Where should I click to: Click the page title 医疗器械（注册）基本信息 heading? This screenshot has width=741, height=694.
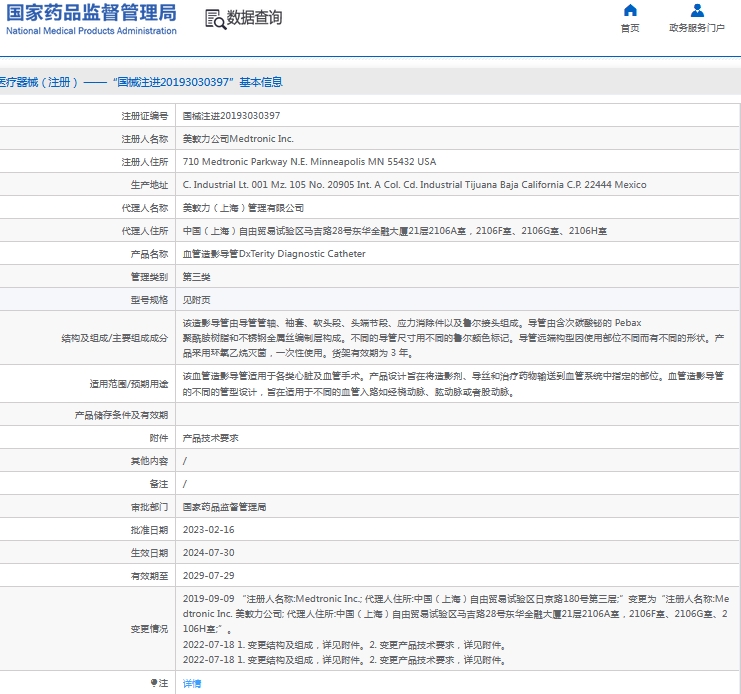(x=141, y=82)
